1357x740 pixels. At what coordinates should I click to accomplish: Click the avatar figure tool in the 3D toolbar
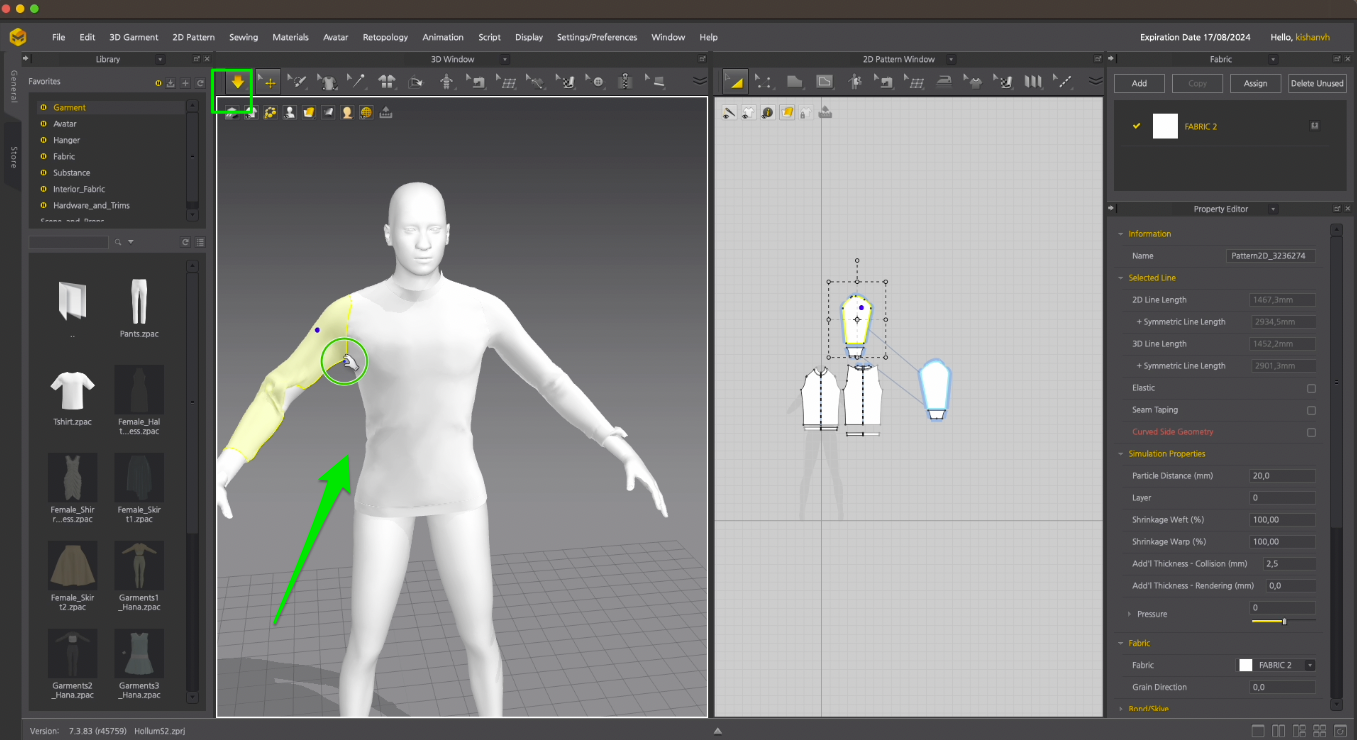pos(445,82)
